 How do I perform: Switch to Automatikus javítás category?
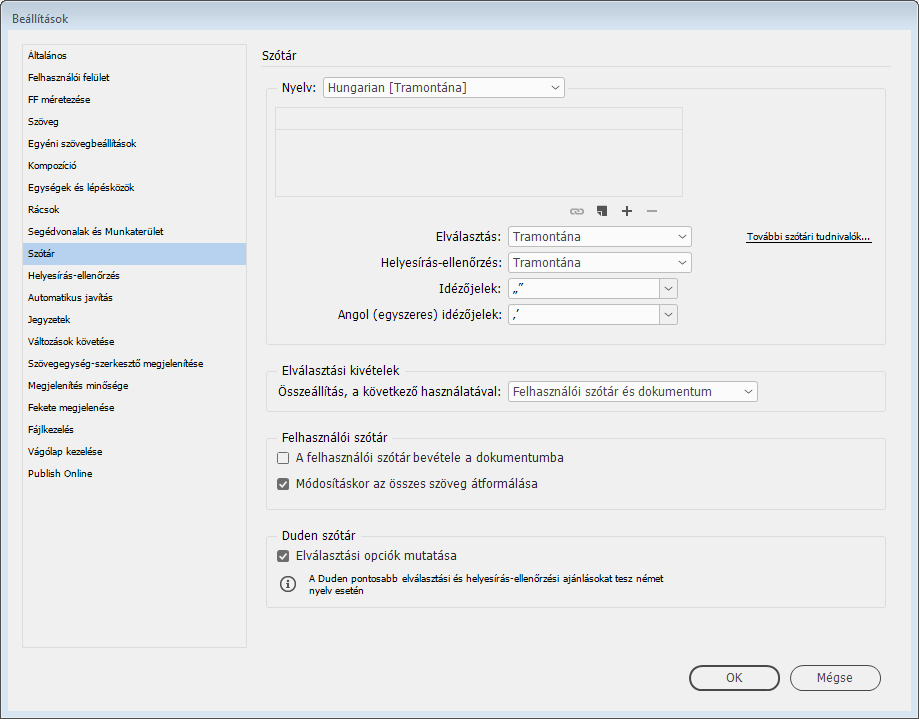tap(71, 298)
